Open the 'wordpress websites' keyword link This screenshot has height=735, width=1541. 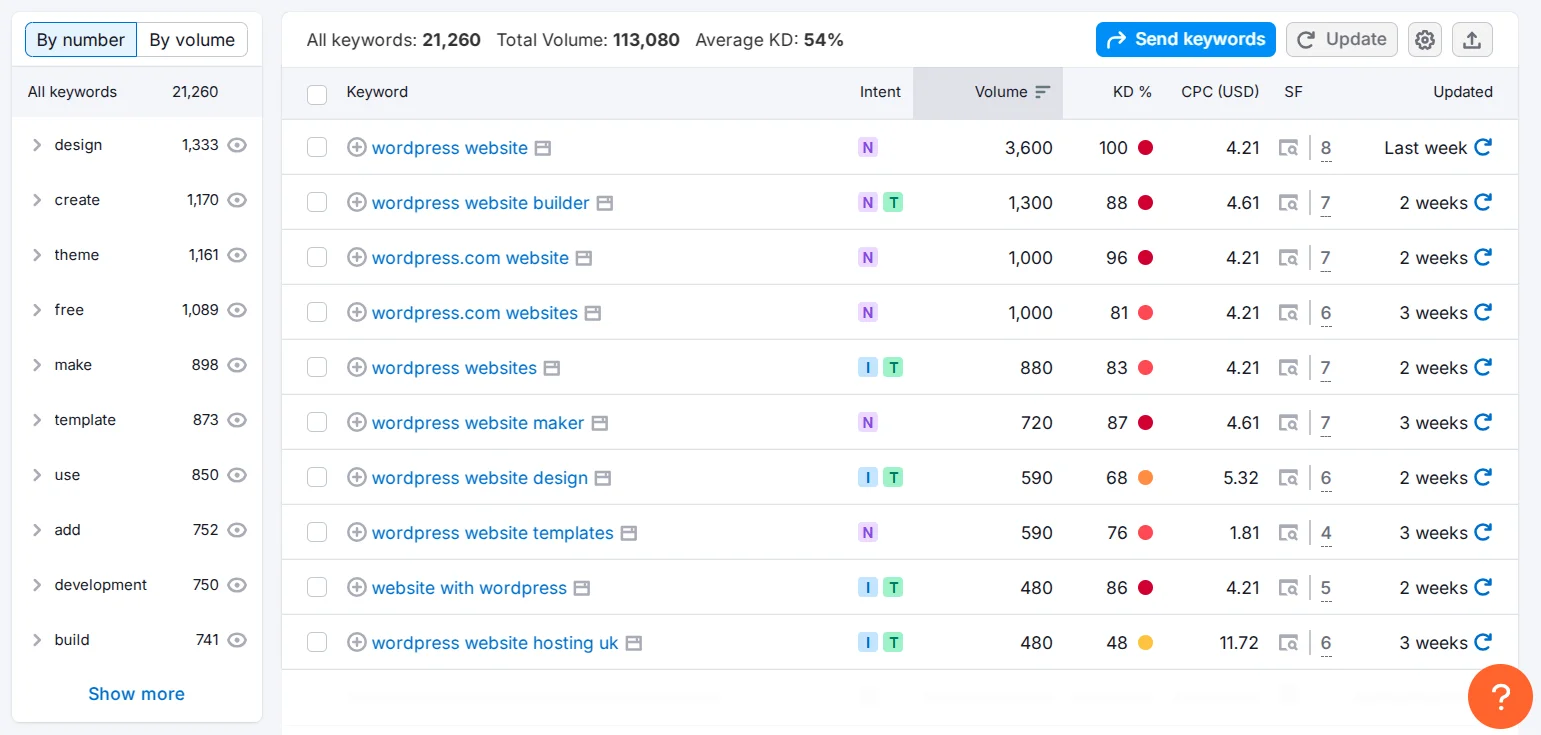coord(454,368)
